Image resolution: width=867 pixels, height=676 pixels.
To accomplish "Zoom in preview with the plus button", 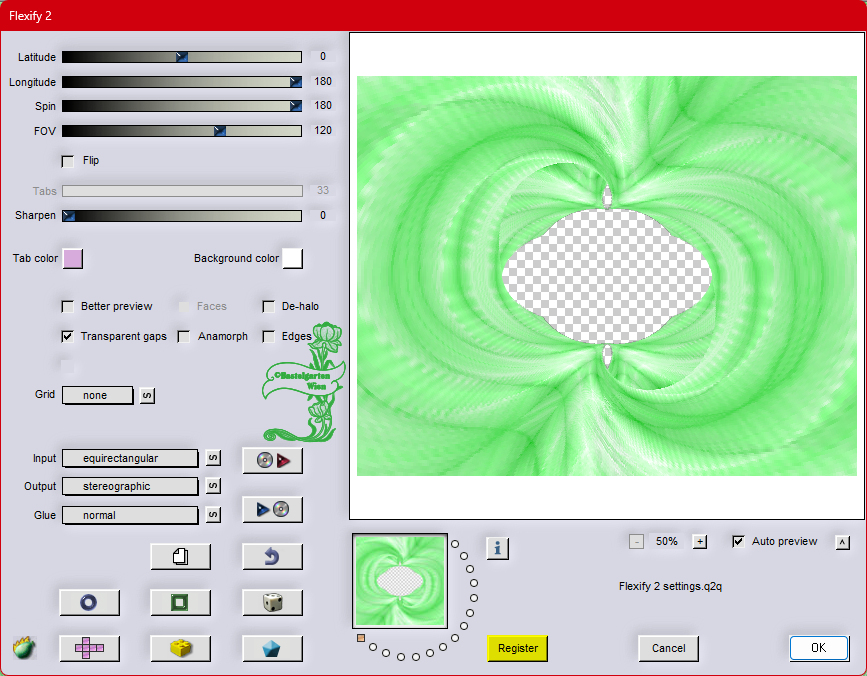I will [700, 542].
